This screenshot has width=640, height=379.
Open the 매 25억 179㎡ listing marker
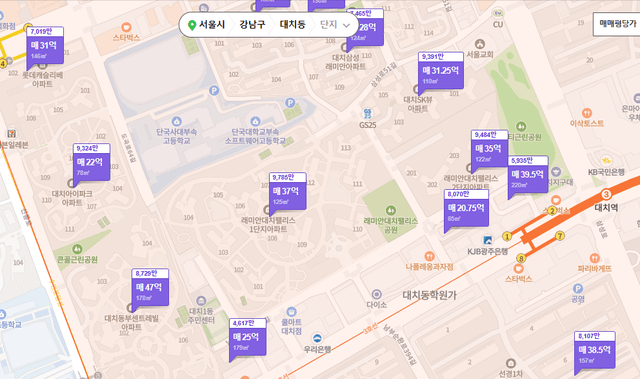pos(248,337)
